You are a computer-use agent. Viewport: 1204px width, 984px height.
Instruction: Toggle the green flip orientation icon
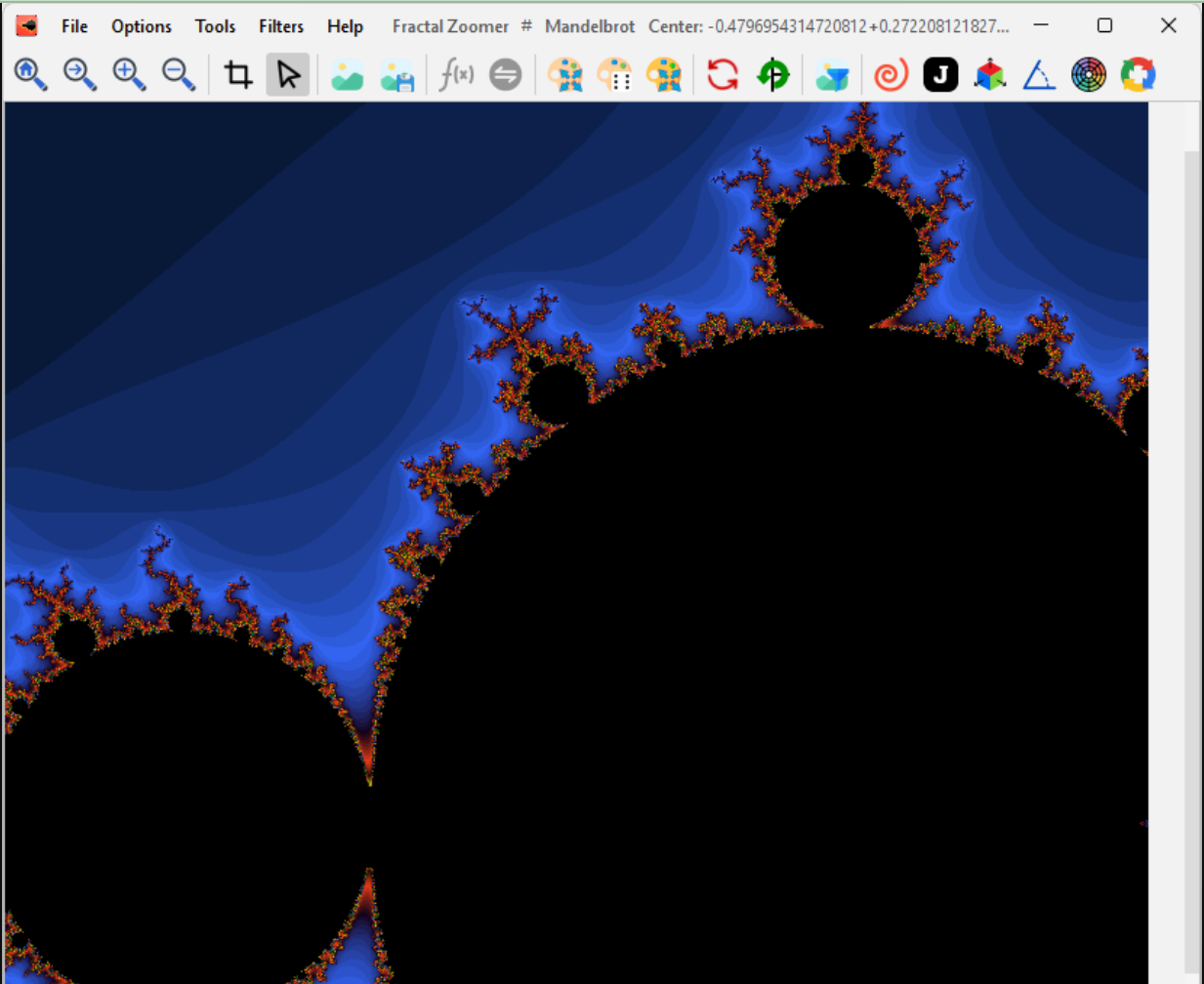tap(773, 73)
